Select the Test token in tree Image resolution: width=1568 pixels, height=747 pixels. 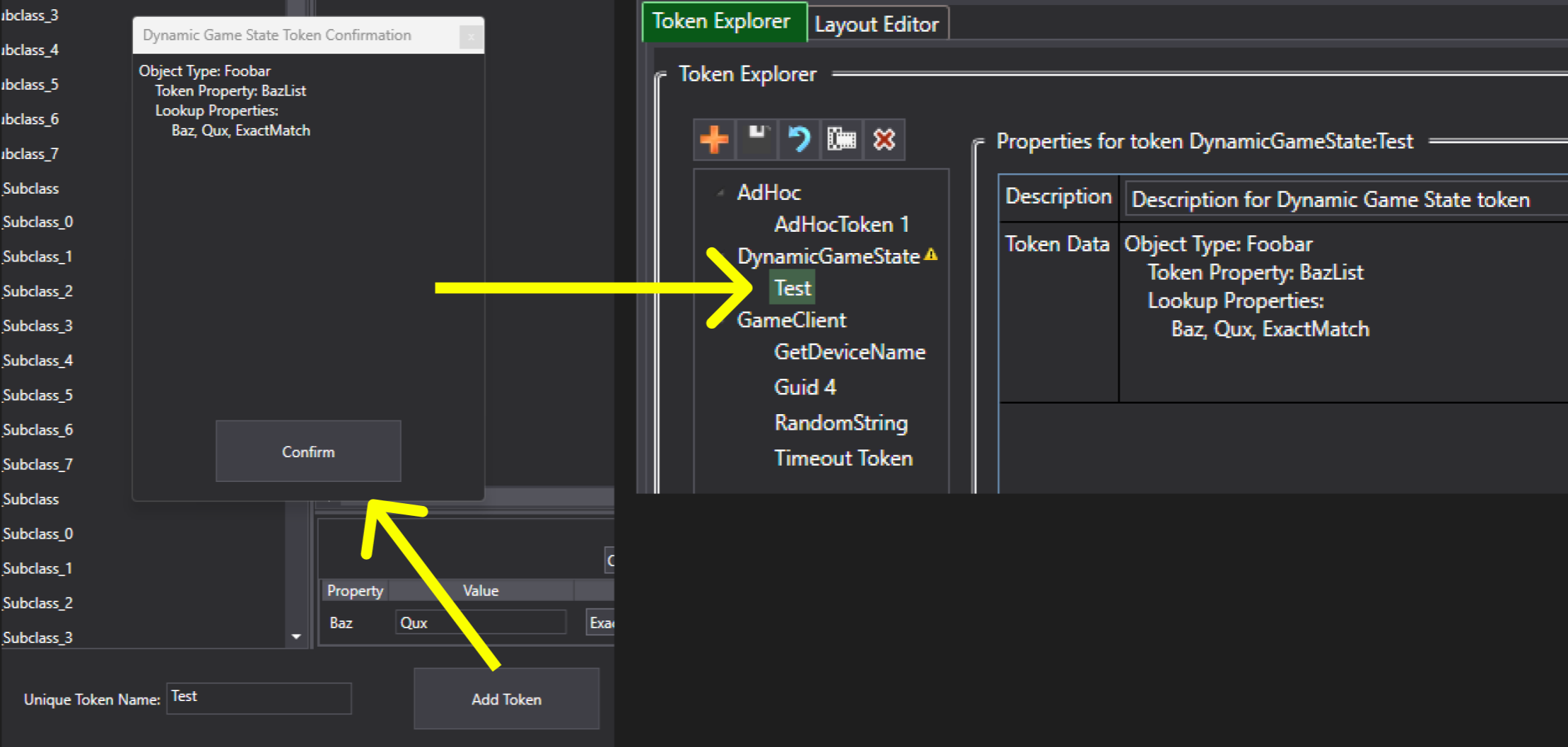pyautogui.click(x=792, y=288)
